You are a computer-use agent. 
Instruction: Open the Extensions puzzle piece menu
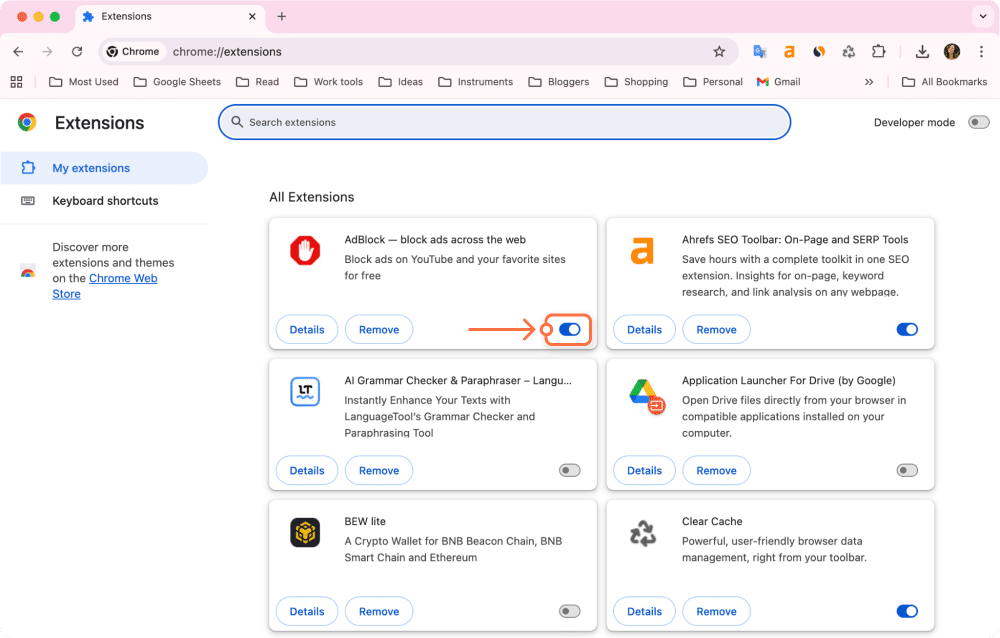pos(879,52)
